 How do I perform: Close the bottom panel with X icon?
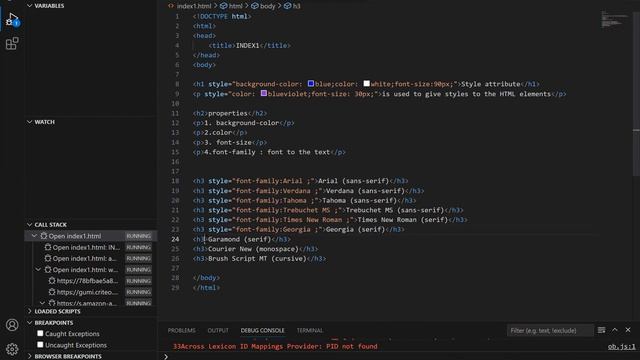coord(628,330)
